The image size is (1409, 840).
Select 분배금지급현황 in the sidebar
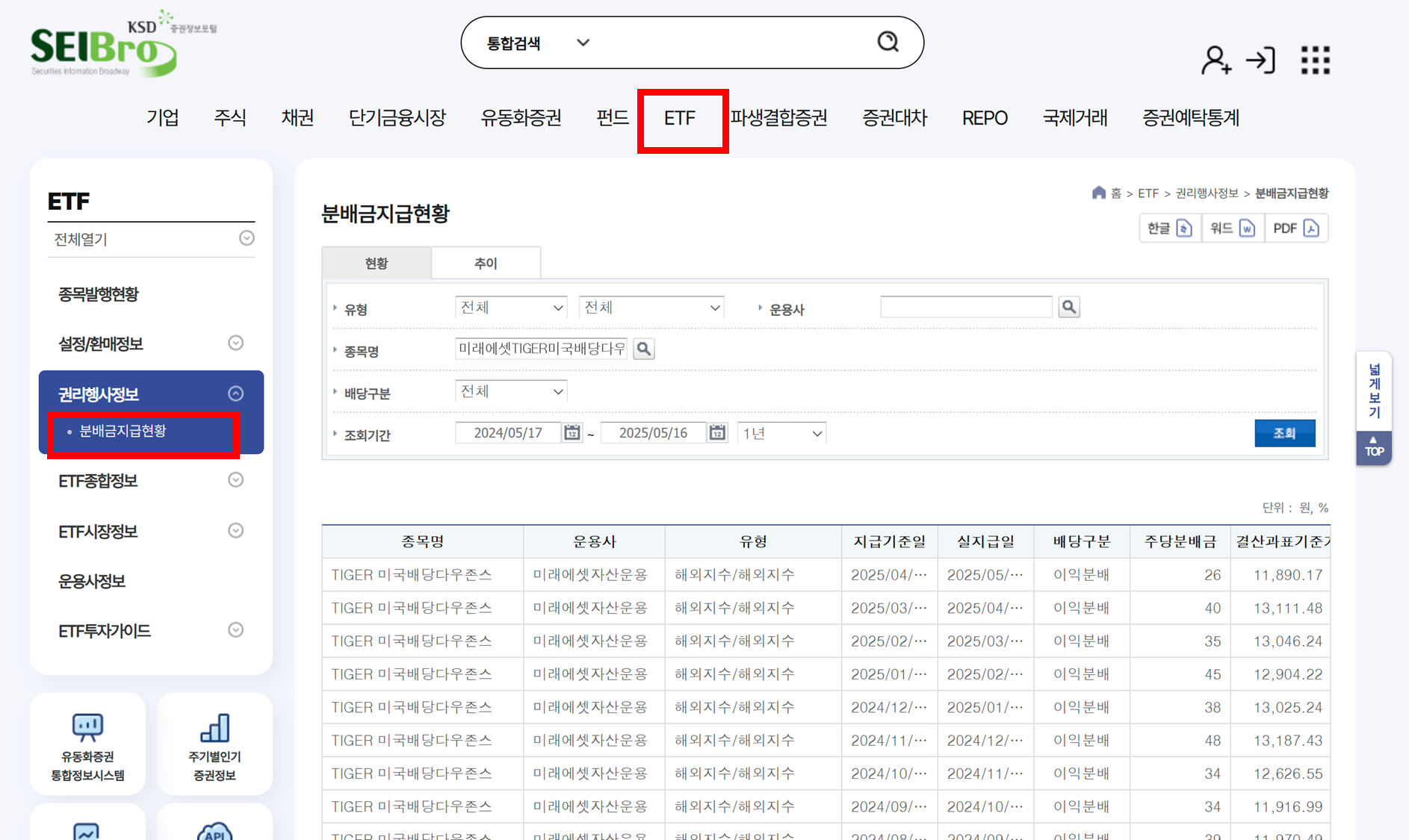point(123,431)
